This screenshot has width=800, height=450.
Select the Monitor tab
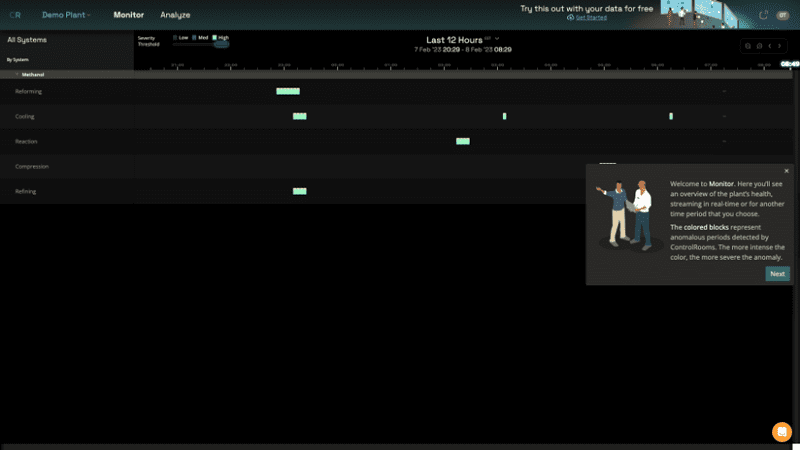[x=128, y=15]
